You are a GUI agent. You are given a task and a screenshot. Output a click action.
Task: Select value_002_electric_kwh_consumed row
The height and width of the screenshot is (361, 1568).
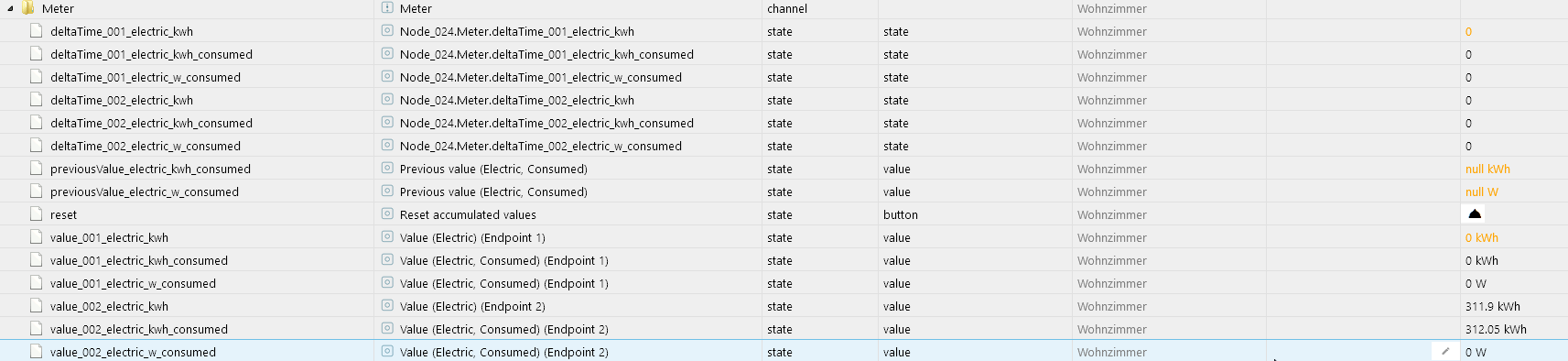(x=784, y=329)
